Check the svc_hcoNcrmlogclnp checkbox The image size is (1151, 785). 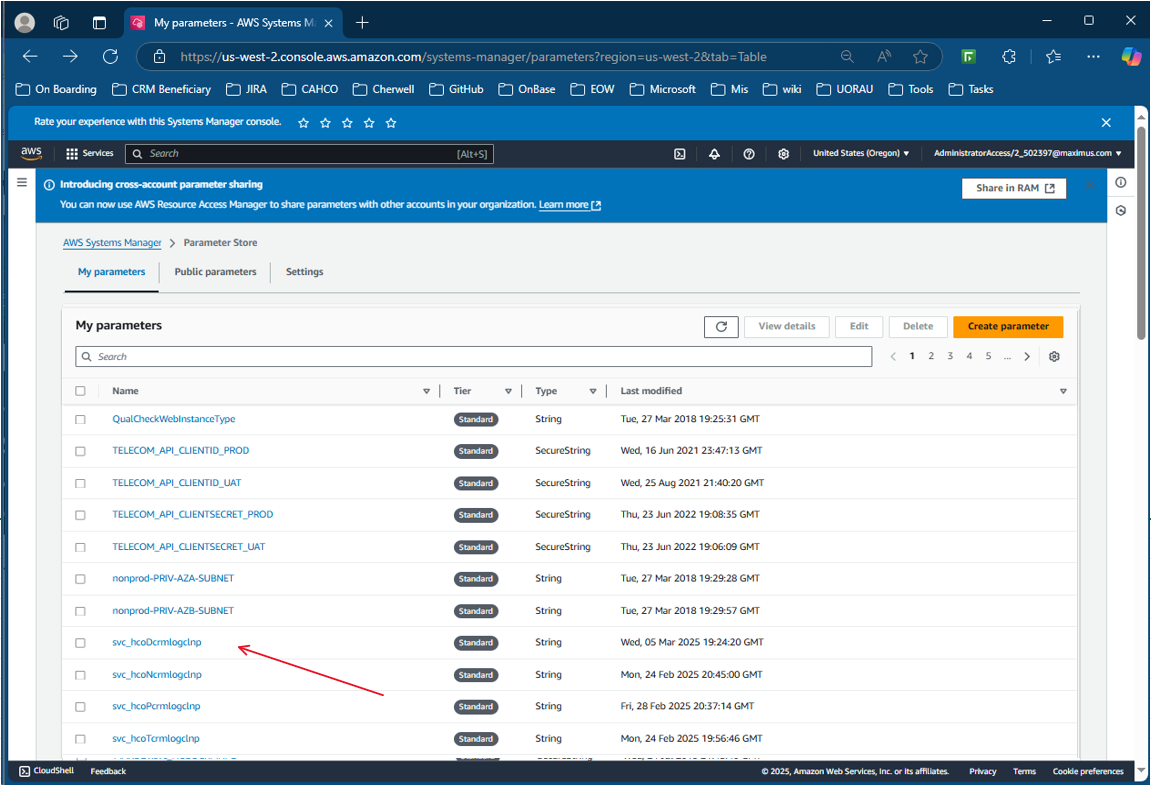(x=80, y=675)
